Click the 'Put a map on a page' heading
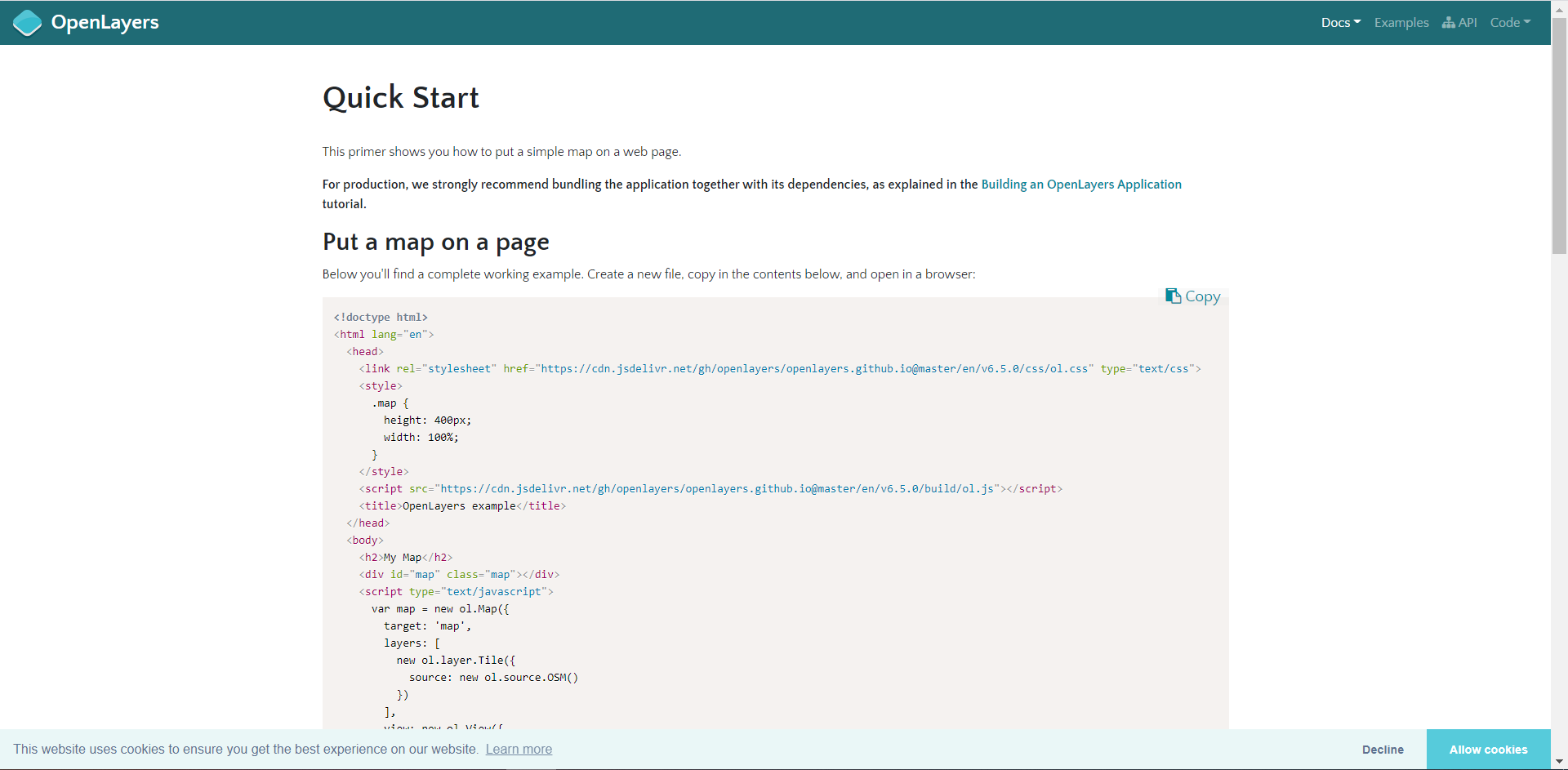Image resolution: width=1568 pixels, height=770 pixels. click(435, 242)
